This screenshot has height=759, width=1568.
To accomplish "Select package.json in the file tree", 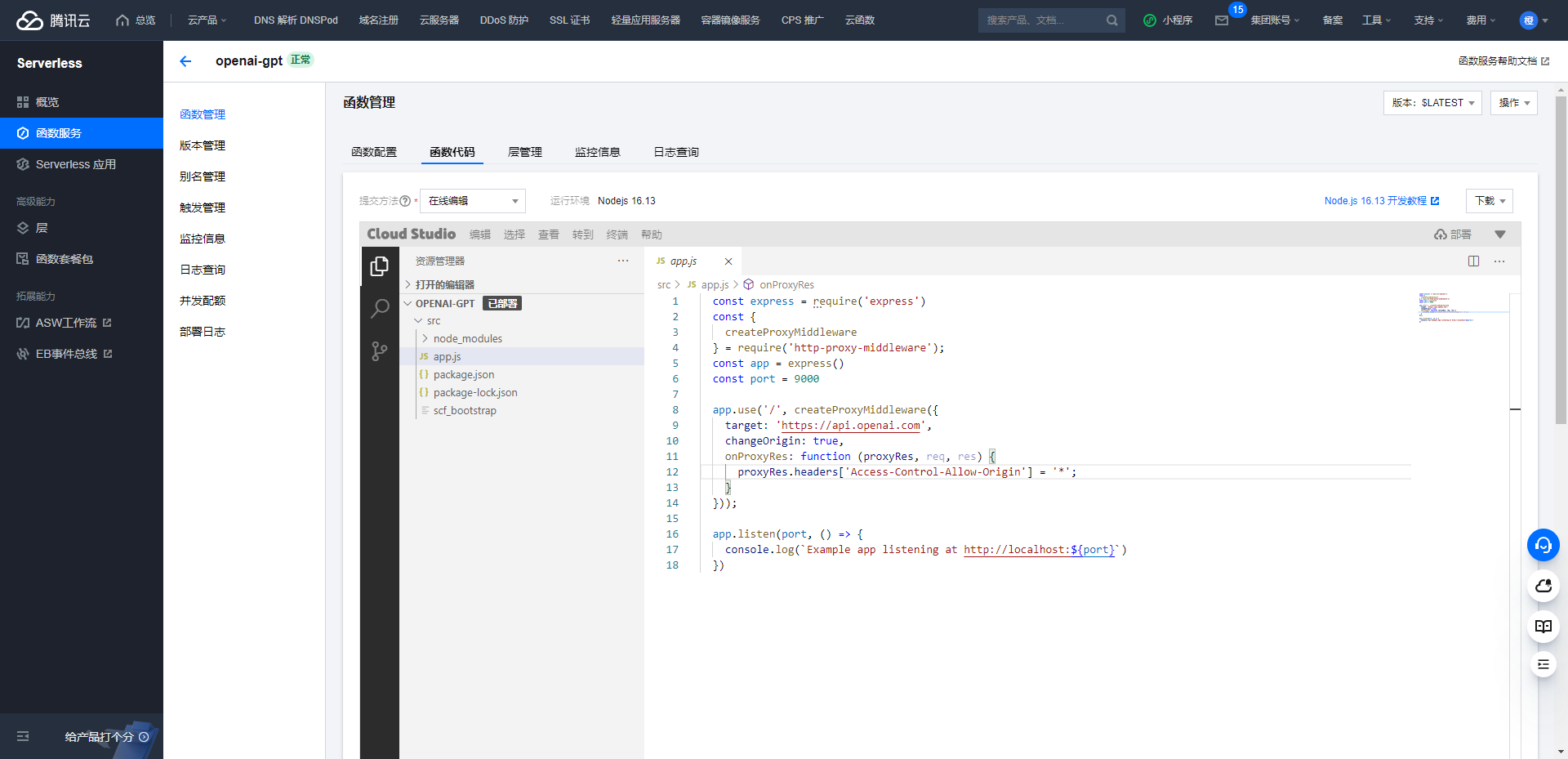I will 463,374.
